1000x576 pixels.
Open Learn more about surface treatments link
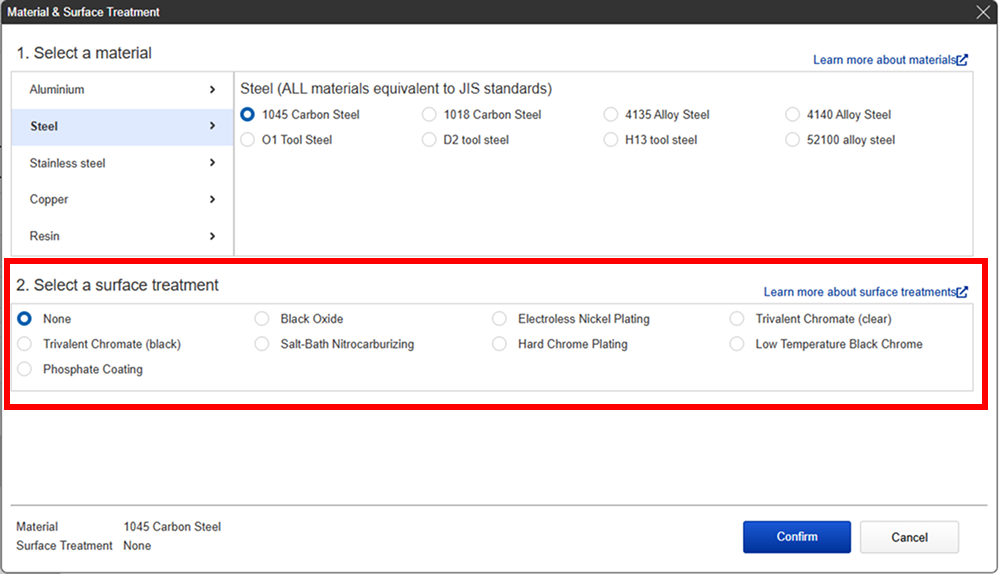click(x=859, y=292)
